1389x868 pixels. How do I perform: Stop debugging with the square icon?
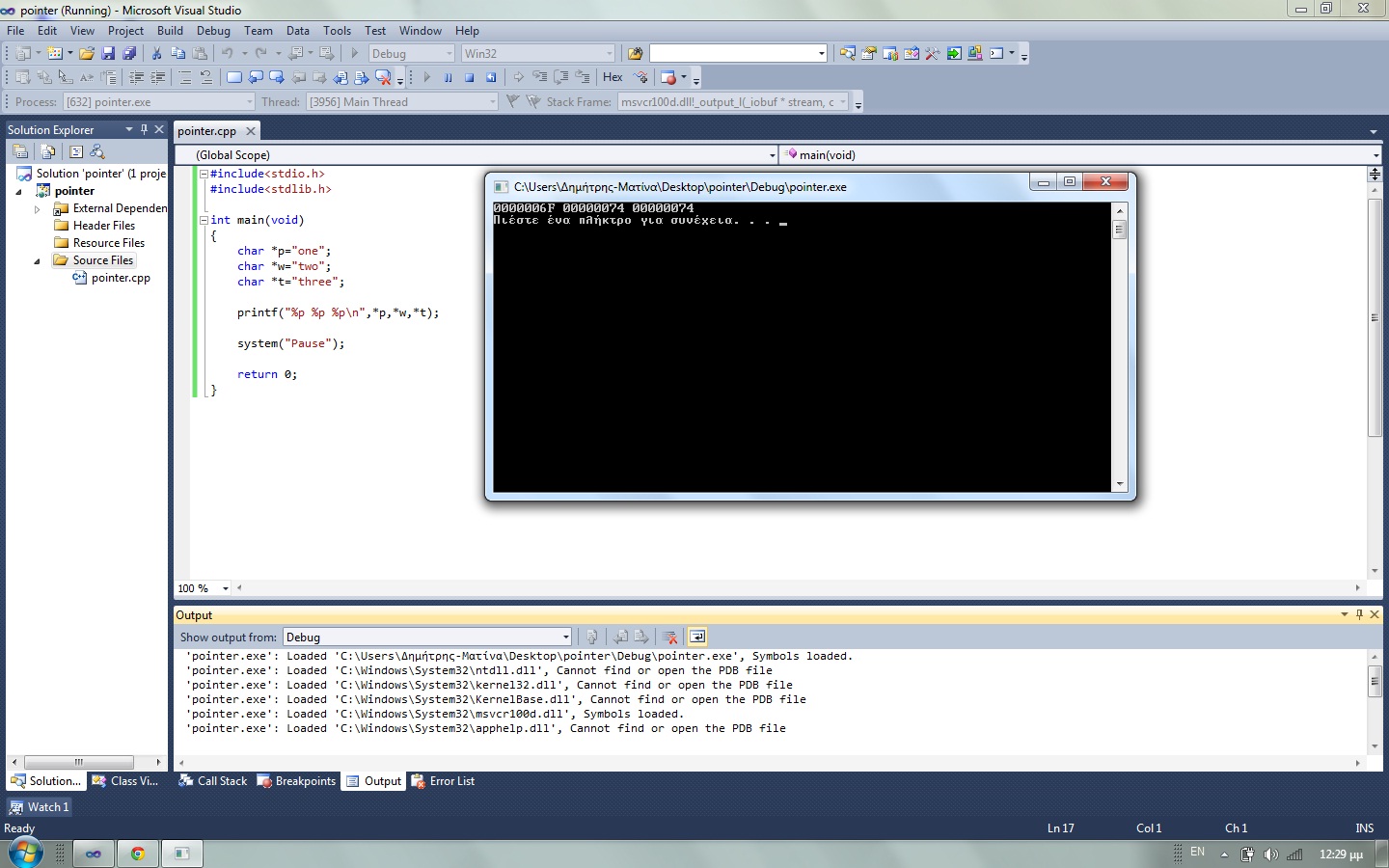[x=470, y=77]
